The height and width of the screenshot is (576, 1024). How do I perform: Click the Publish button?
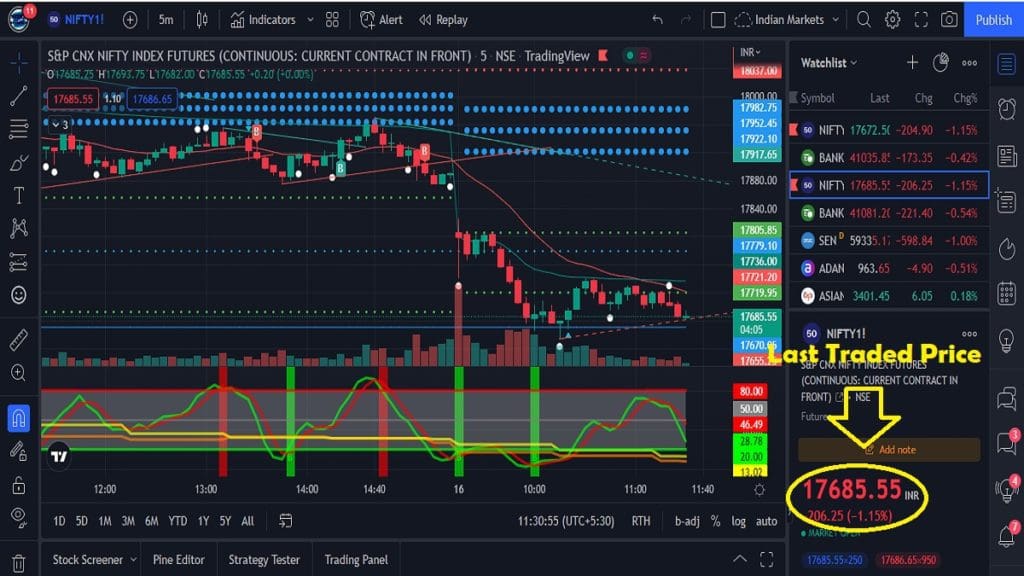(x=993, y=20)
